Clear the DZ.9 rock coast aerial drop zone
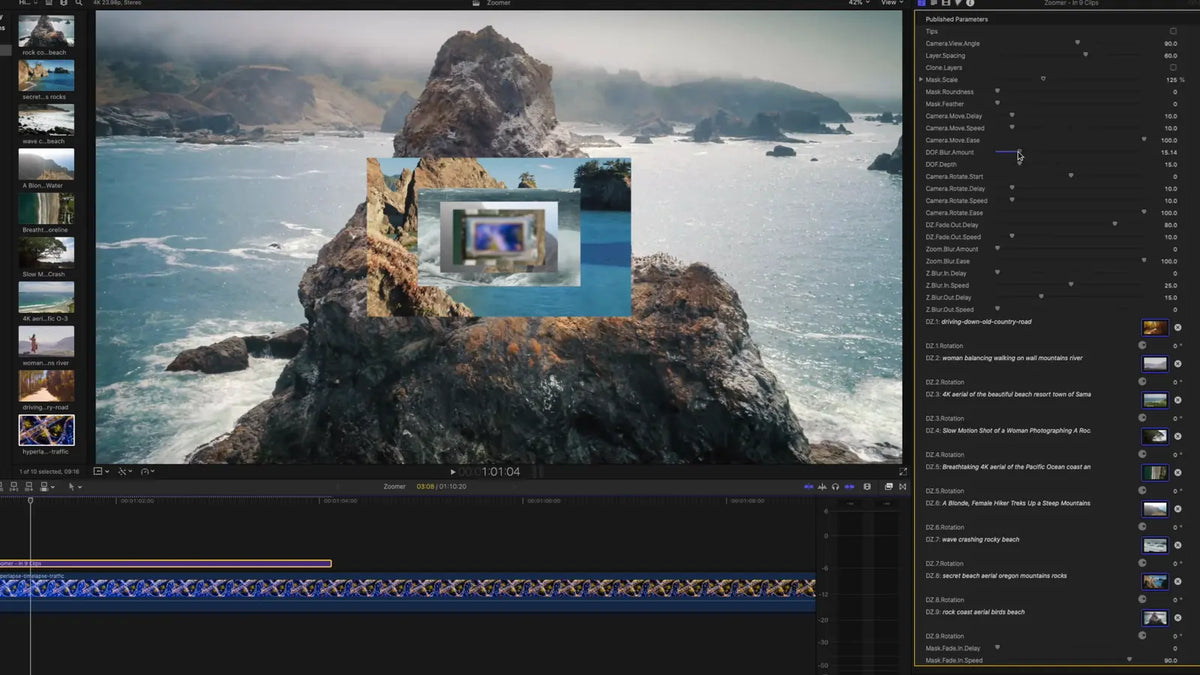The image size is (1200, 675). 1177,618
